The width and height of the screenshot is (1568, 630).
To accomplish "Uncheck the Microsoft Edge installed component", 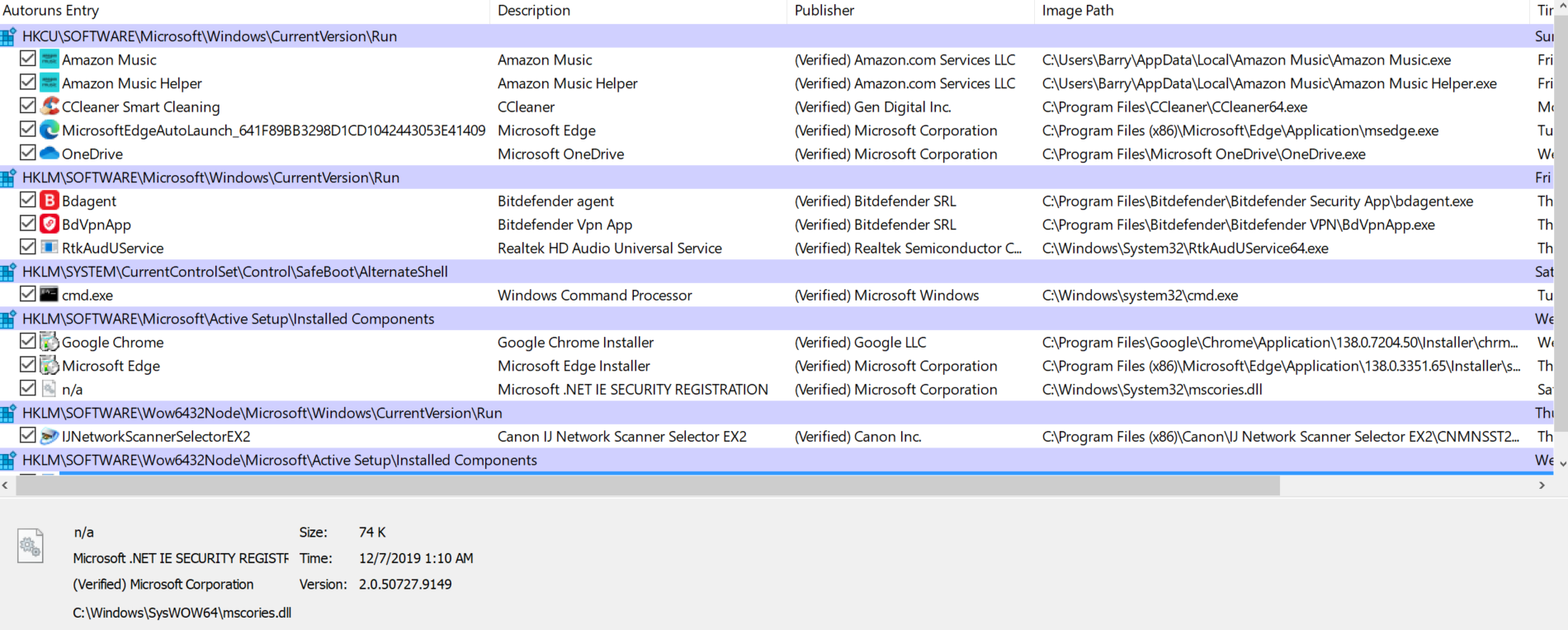I will point(28,365).
